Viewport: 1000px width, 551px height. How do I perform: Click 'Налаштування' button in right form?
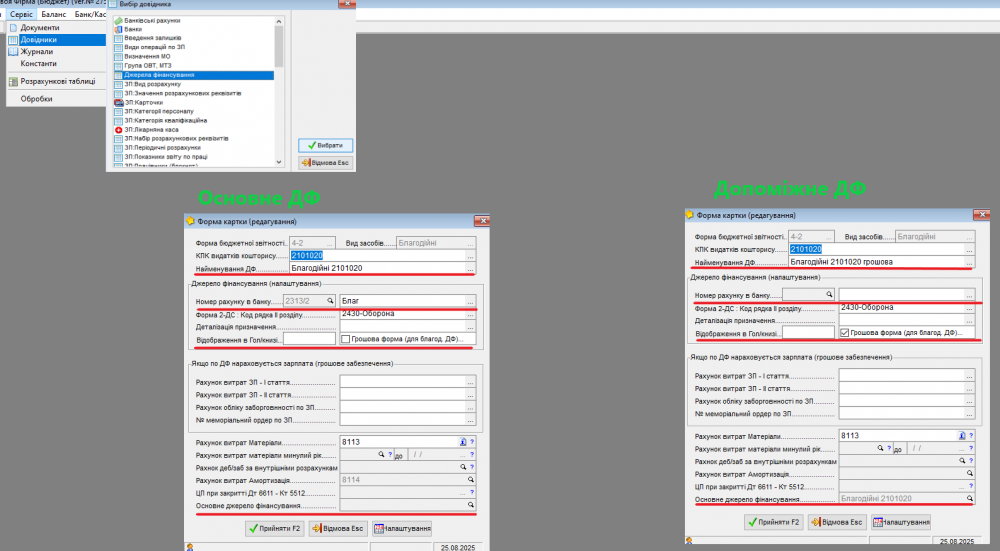point(901,521)
